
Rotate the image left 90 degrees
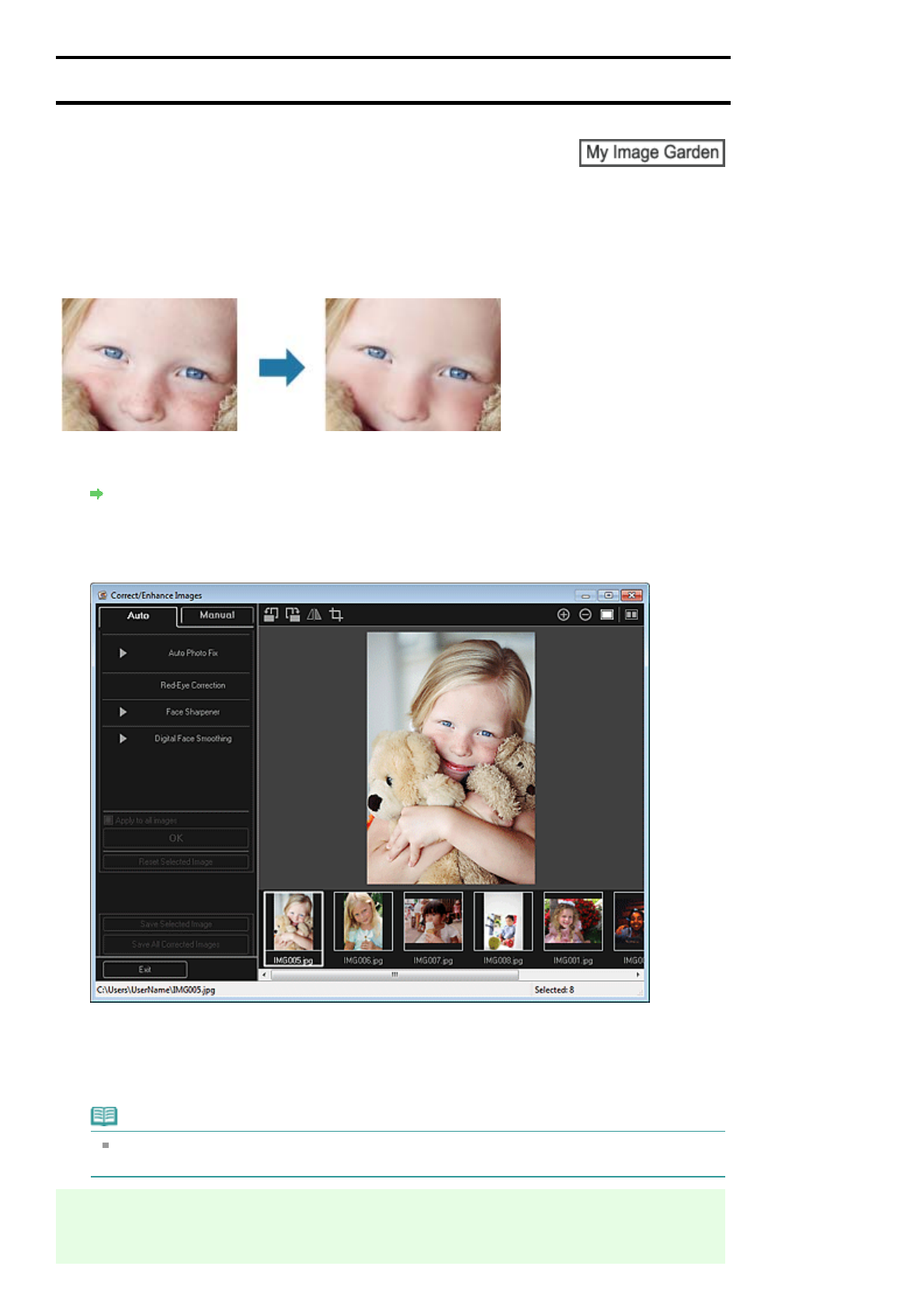271,614
